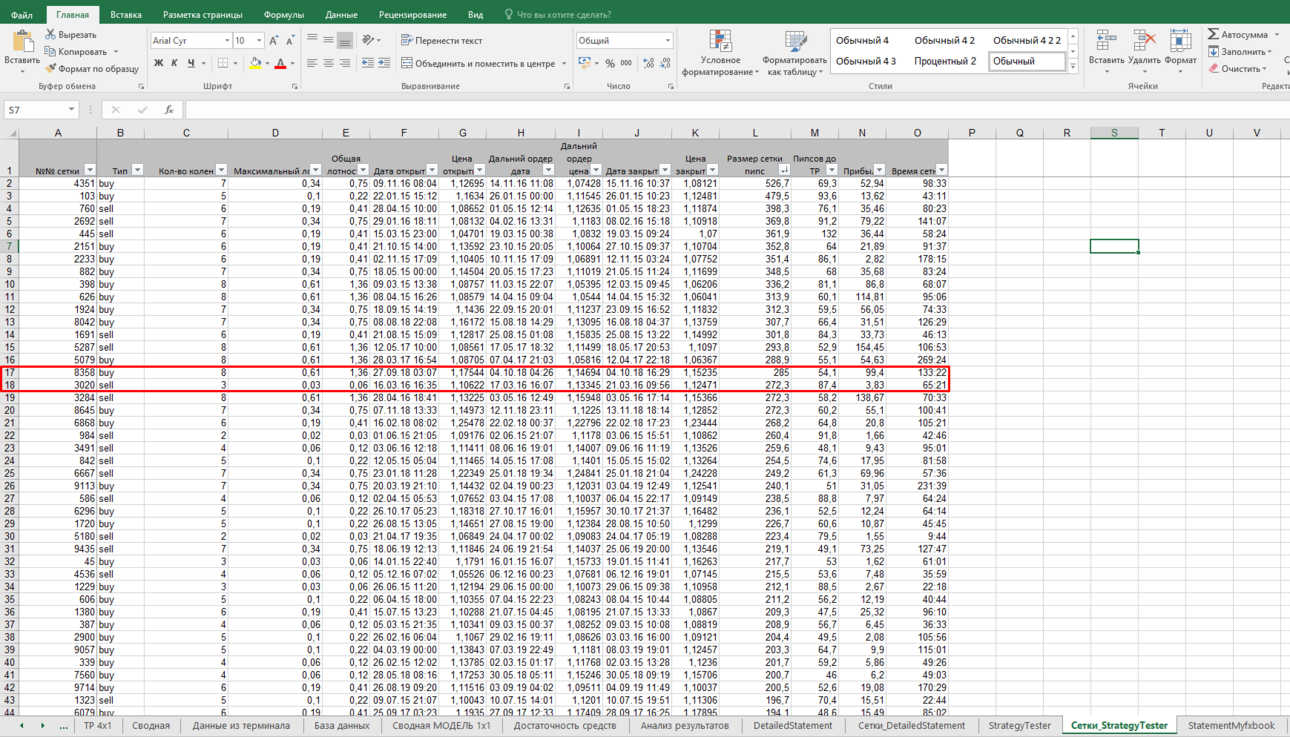1290x737 pixels.
Task: Apply the Процентный 2 cell style
Action: tap(945, 61)
